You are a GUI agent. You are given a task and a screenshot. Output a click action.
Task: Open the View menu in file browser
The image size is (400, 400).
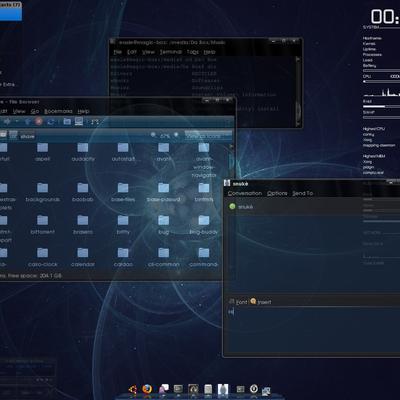point(19,111)
